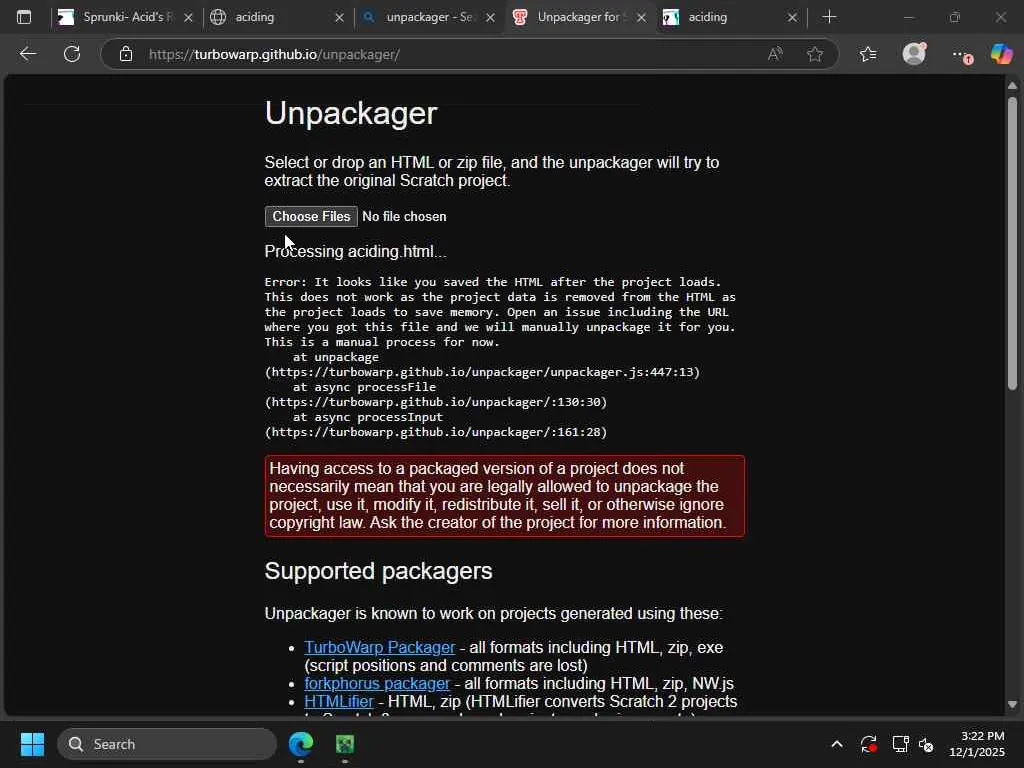This screenshot has height=768, width=1024.
Task: Close the Sprunki- Acid's tab
Action: 188,18
